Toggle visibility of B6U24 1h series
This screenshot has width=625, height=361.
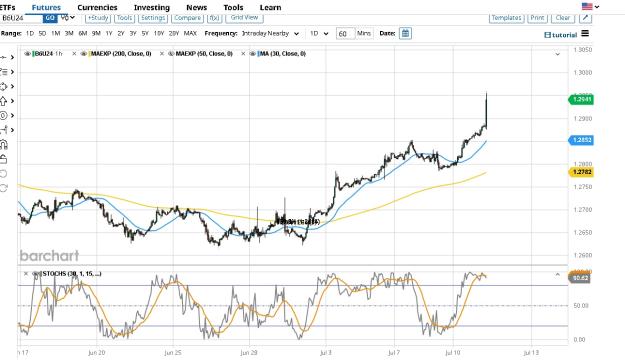tap(27, 53)
